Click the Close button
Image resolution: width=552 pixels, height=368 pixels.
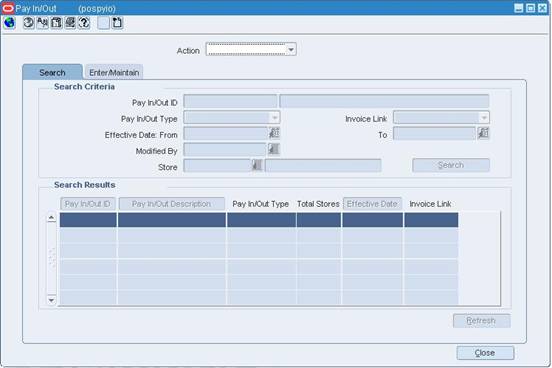[485, 353]
